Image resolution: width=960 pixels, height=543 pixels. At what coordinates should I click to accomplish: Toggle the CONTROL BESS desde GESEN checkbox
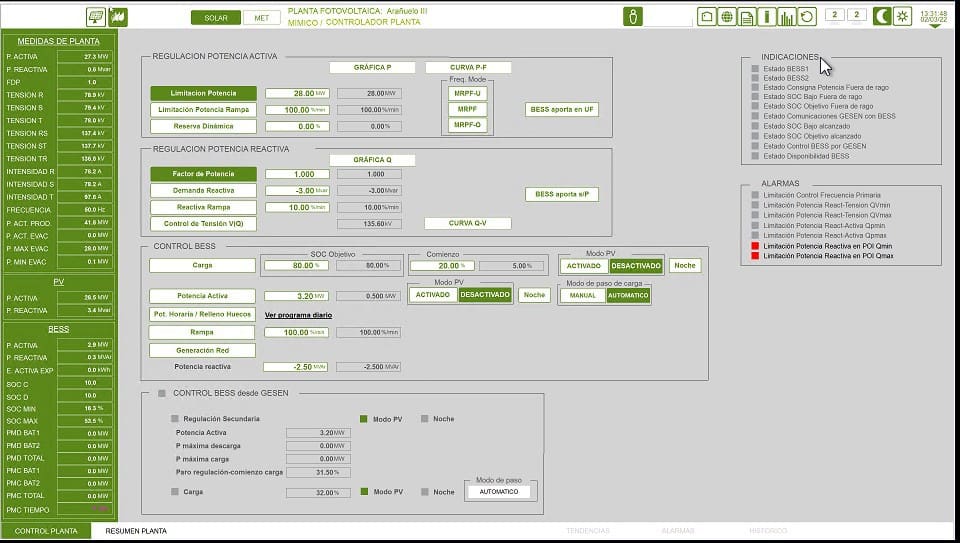pyautogui.click(x=162, y=393)
